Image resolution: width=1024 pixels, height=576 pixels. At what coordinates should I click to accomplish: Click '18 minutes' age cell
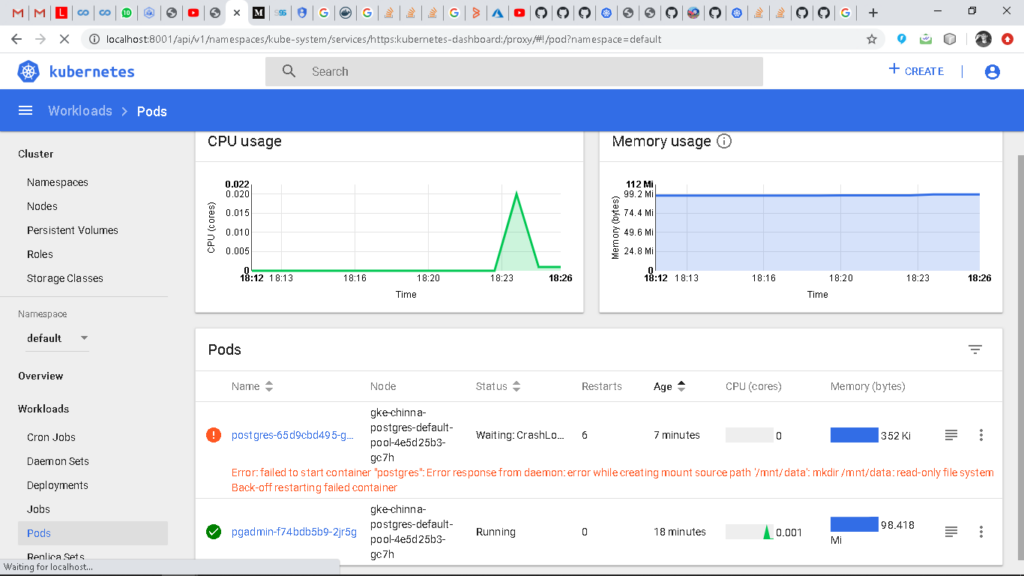click(679, 532)
